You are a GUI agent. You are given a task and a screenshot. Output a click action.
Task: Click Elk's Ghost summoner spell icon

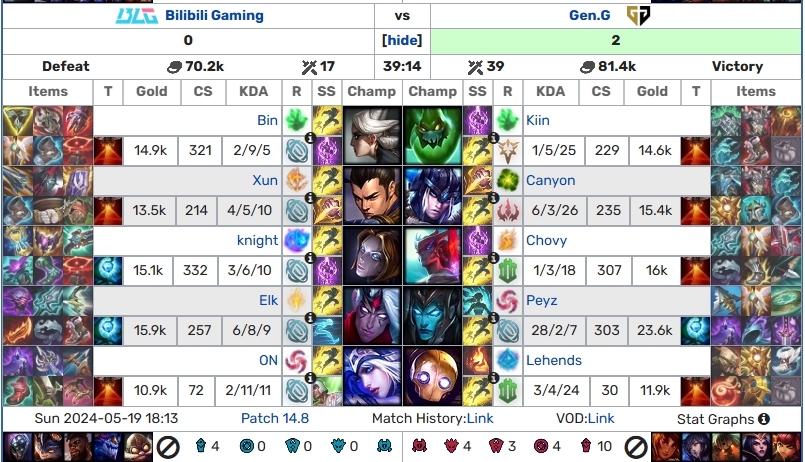coord(327,331)
